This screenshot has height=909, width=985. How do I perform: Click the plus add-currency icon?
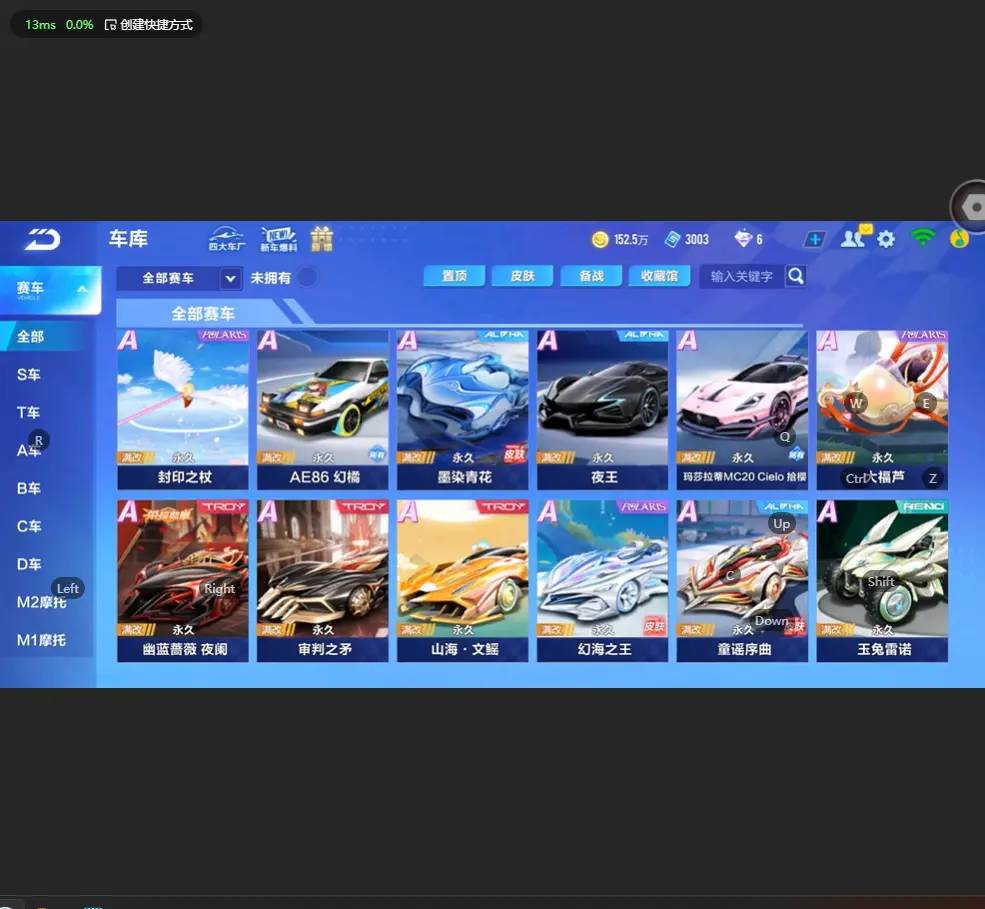click(x=815, y=239)
